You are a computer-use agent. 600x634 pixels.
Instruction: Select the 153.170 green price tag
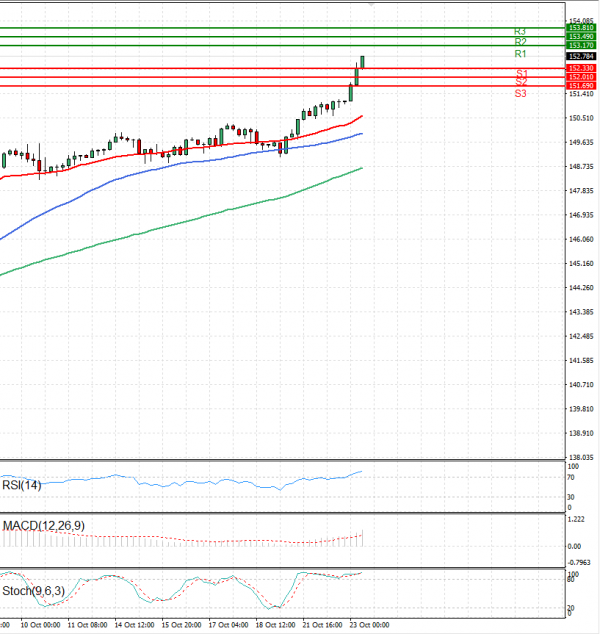[x=580, y=45]
